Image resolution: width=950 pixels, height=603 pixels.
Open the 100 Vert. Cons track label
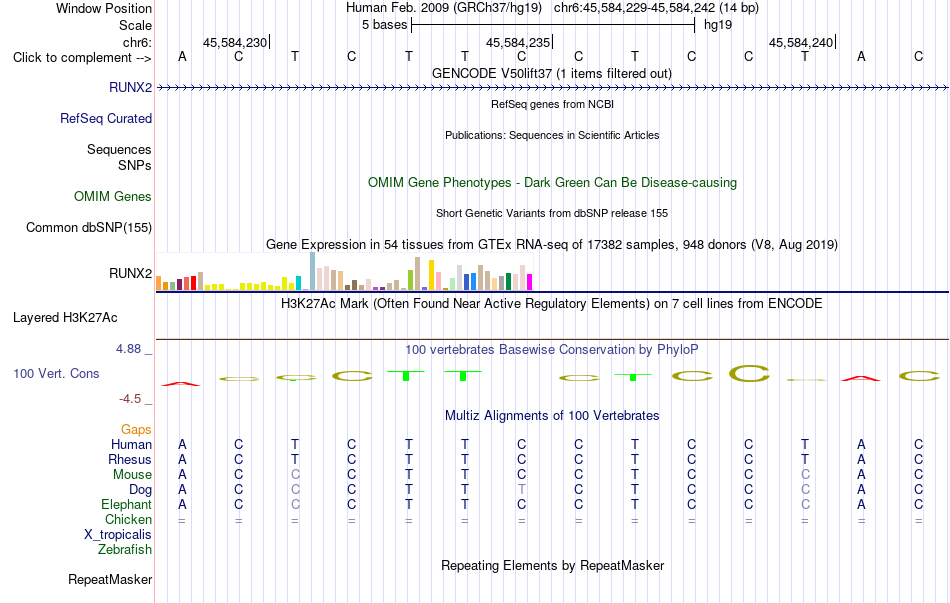[x=56, y=373]
